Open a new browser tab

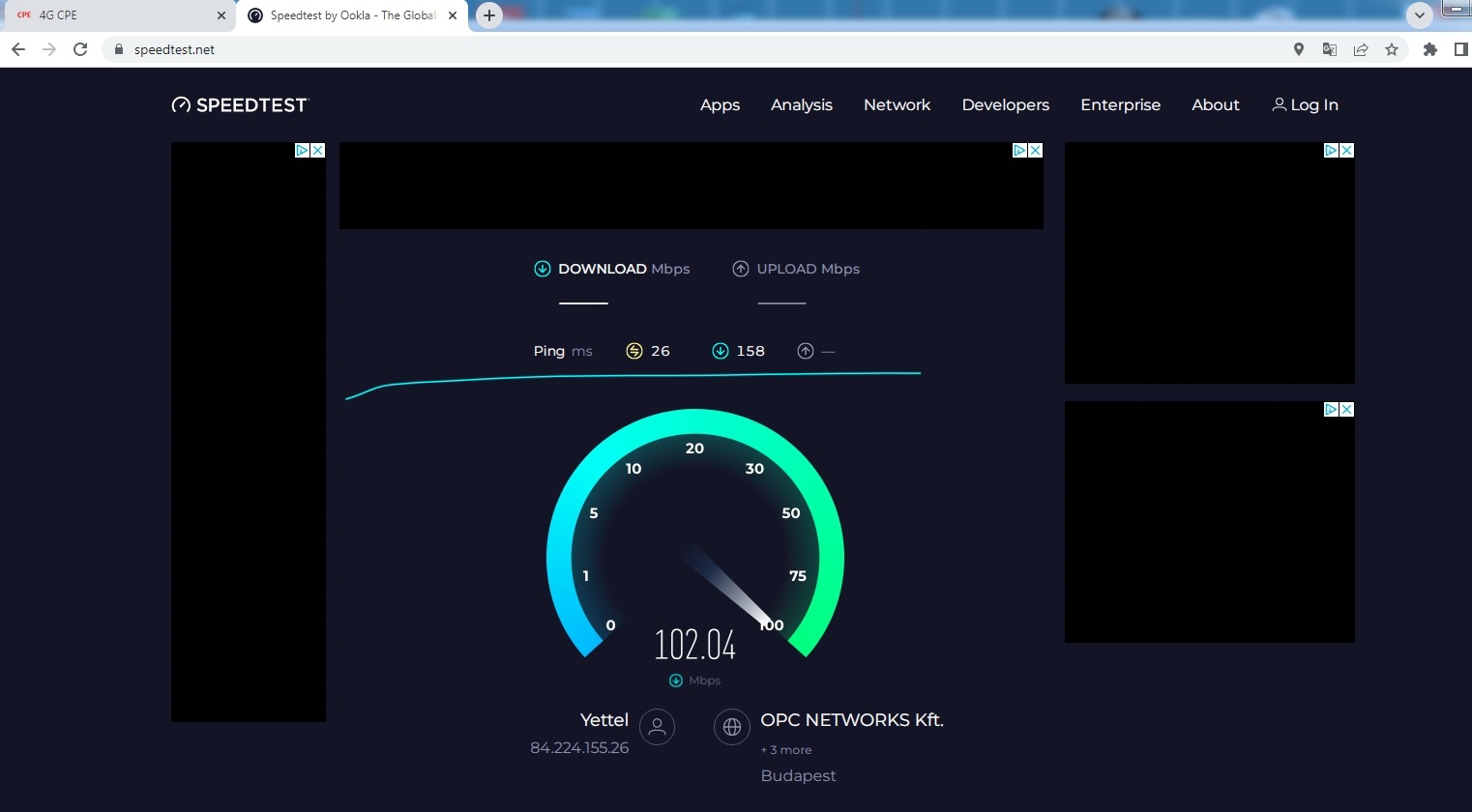click(489, 15)
